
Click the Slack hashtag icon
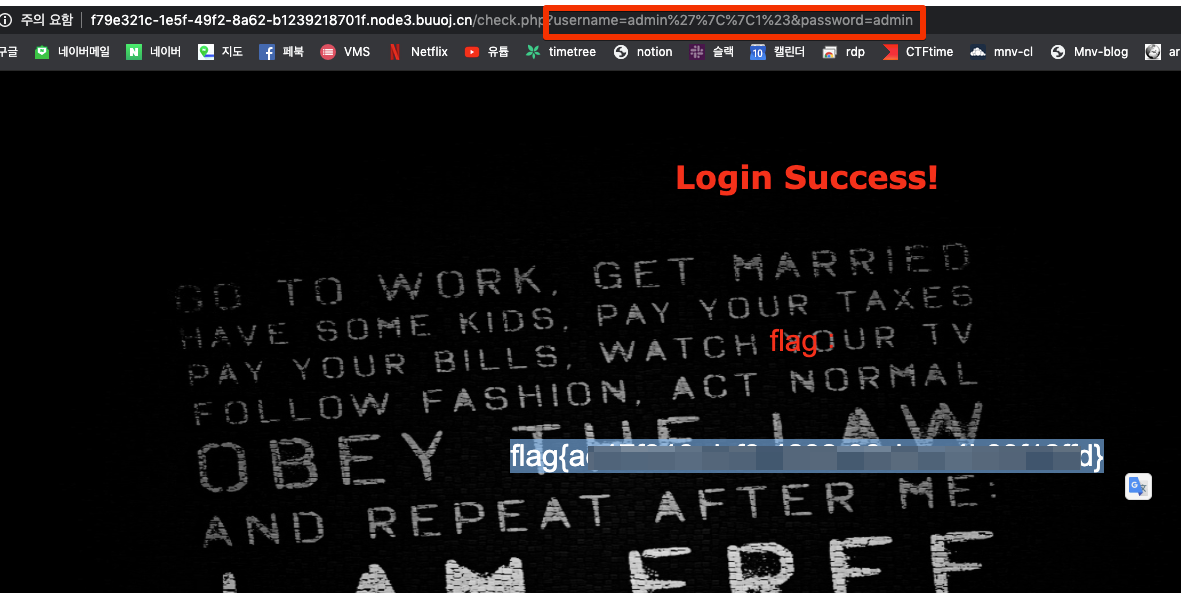point(697,52)
